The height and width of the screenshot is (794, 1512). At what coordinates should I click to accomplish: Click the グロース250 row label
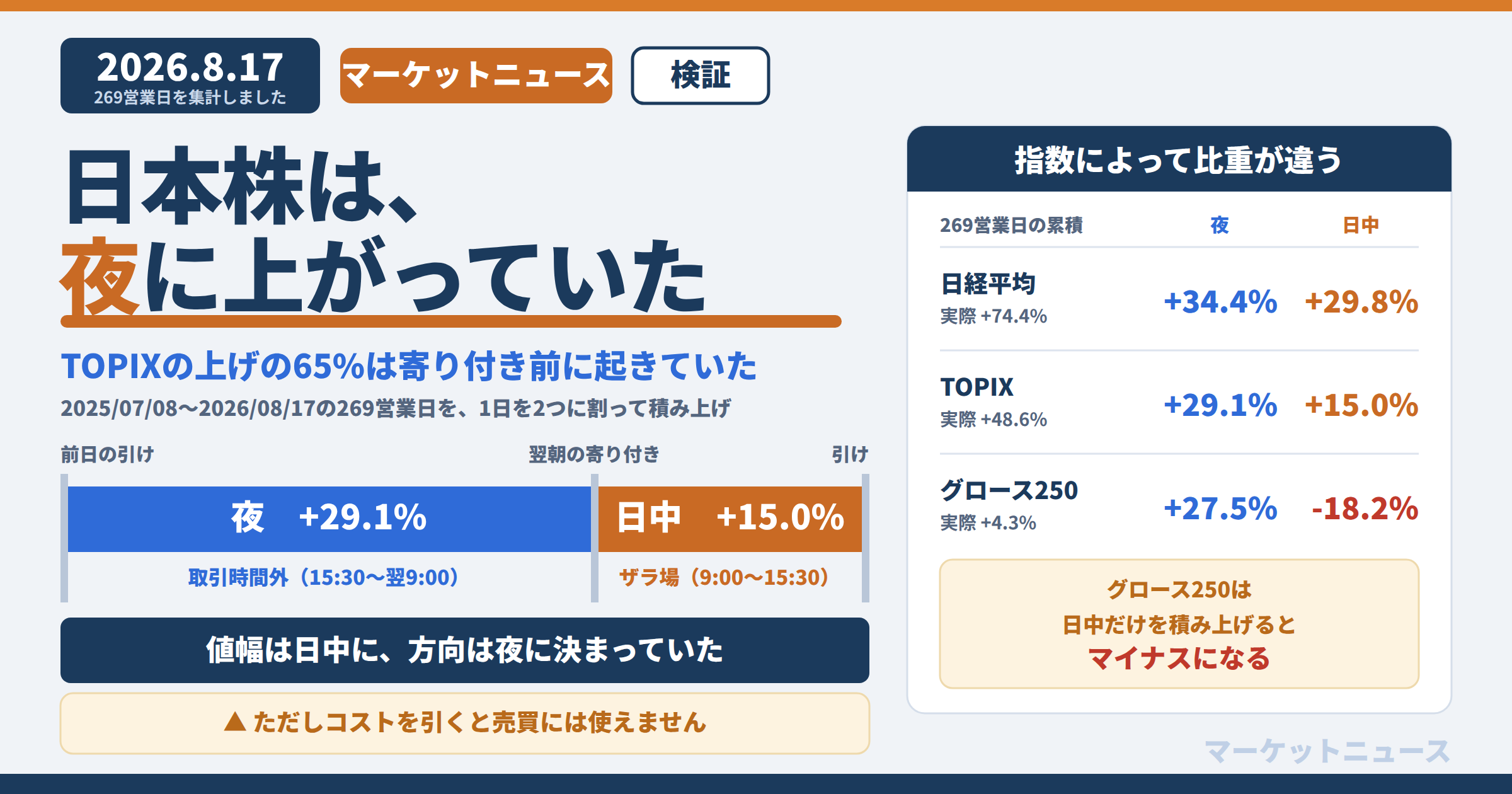tap(1009, 490)
